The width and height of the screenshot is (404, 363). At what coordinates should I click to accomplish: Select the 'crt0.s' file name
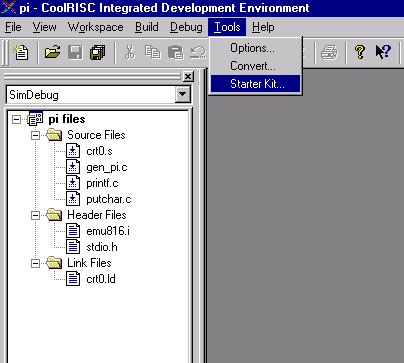pyautogui.click(x=99, y=151)
